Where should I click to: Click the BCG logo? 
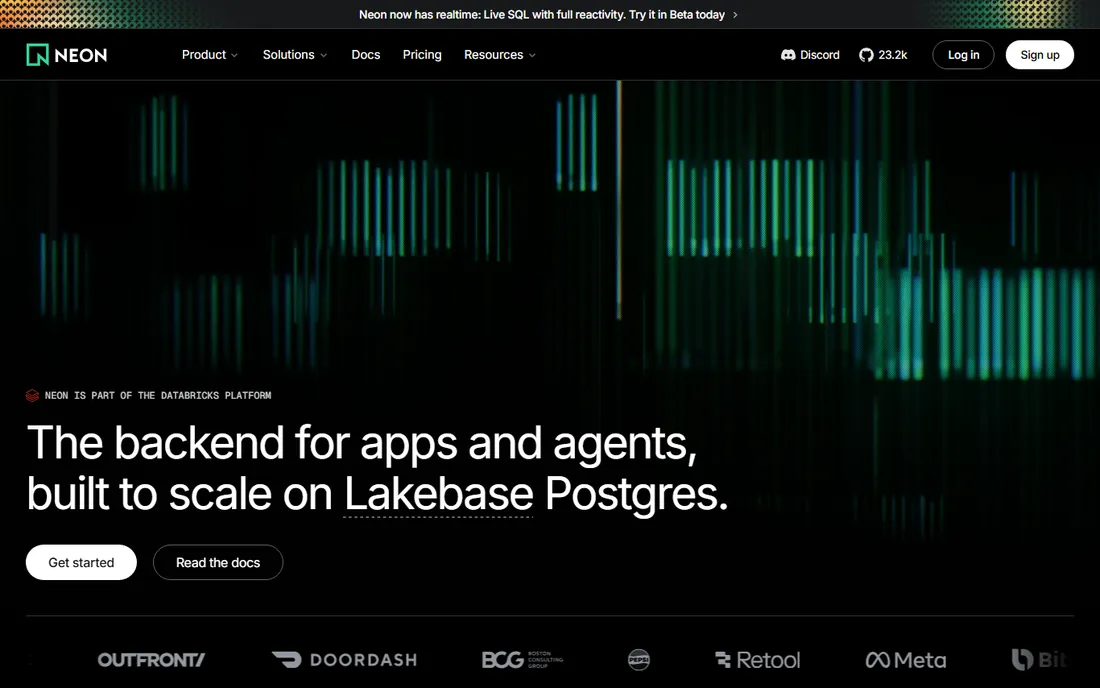(x=523, y=660)
